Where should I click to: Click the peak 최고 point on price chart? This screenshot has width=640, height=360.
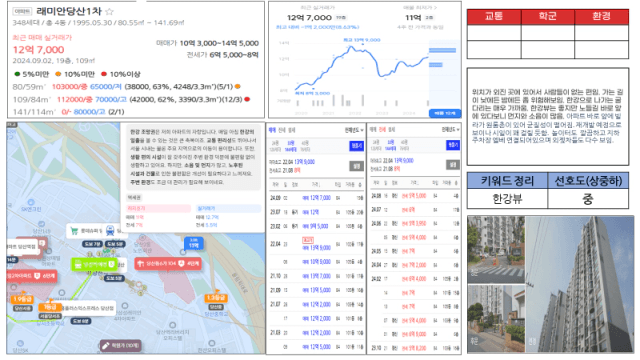362,45
